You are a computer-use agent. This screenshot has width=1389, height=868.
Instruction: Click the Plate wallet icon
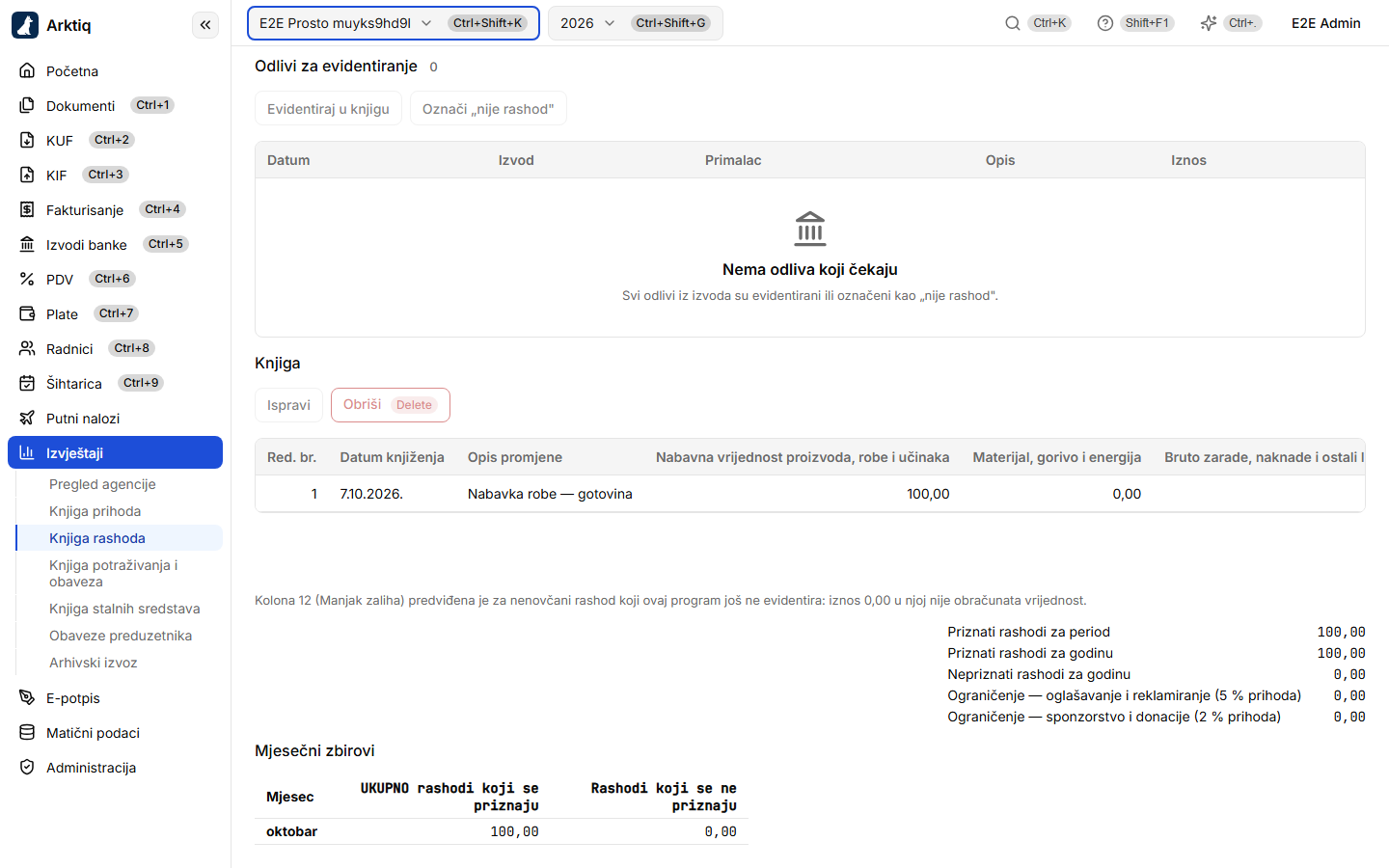pos(27,314)
